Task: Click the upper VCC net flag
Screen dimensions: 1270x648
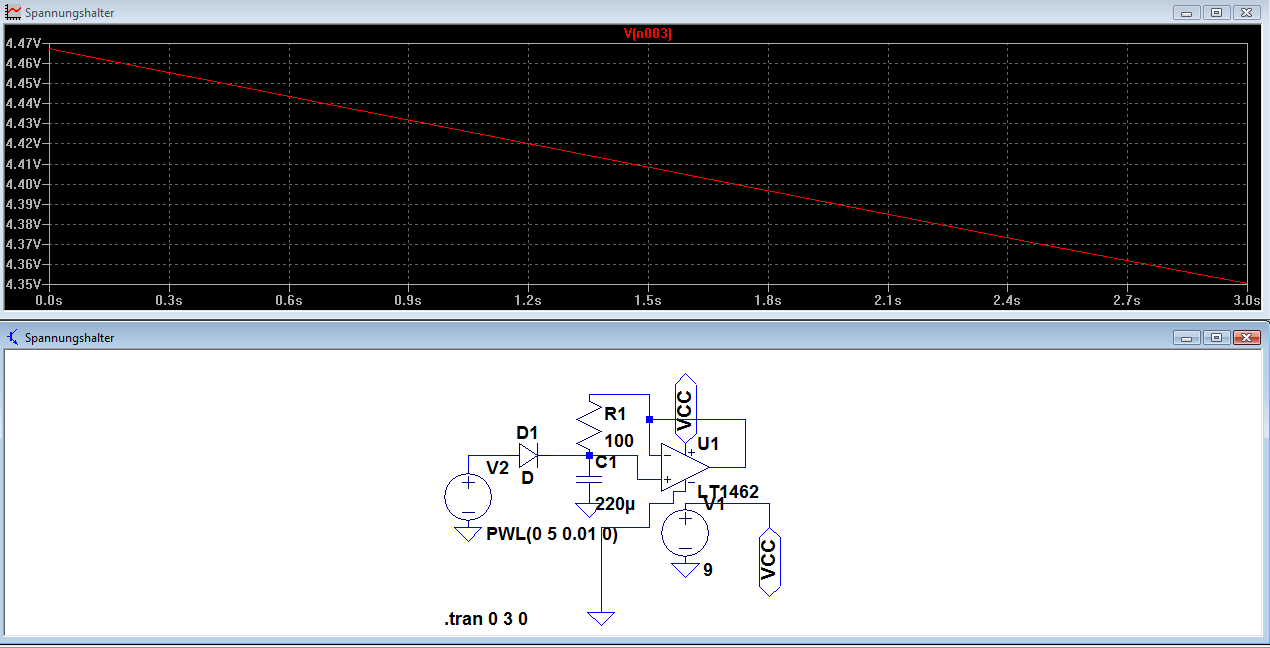Action: (x=685, y=408)
